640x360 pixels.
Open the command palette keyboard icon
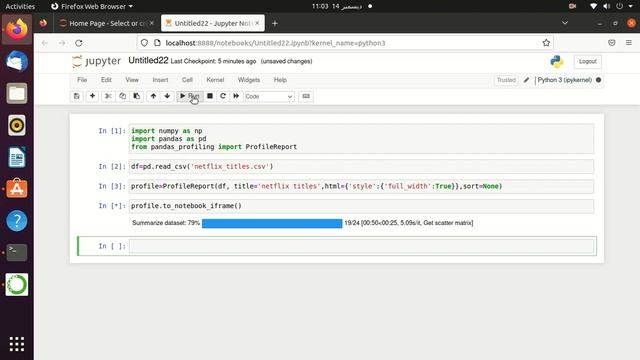306,96
